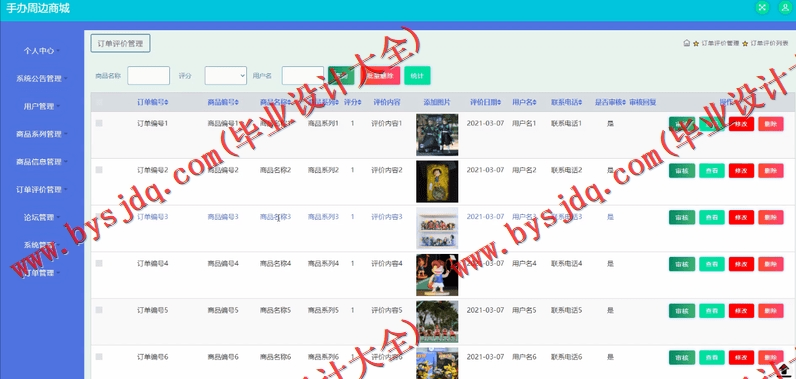
Task: Focus the 商品名称 search field
Action: click(x=148, y=76)
